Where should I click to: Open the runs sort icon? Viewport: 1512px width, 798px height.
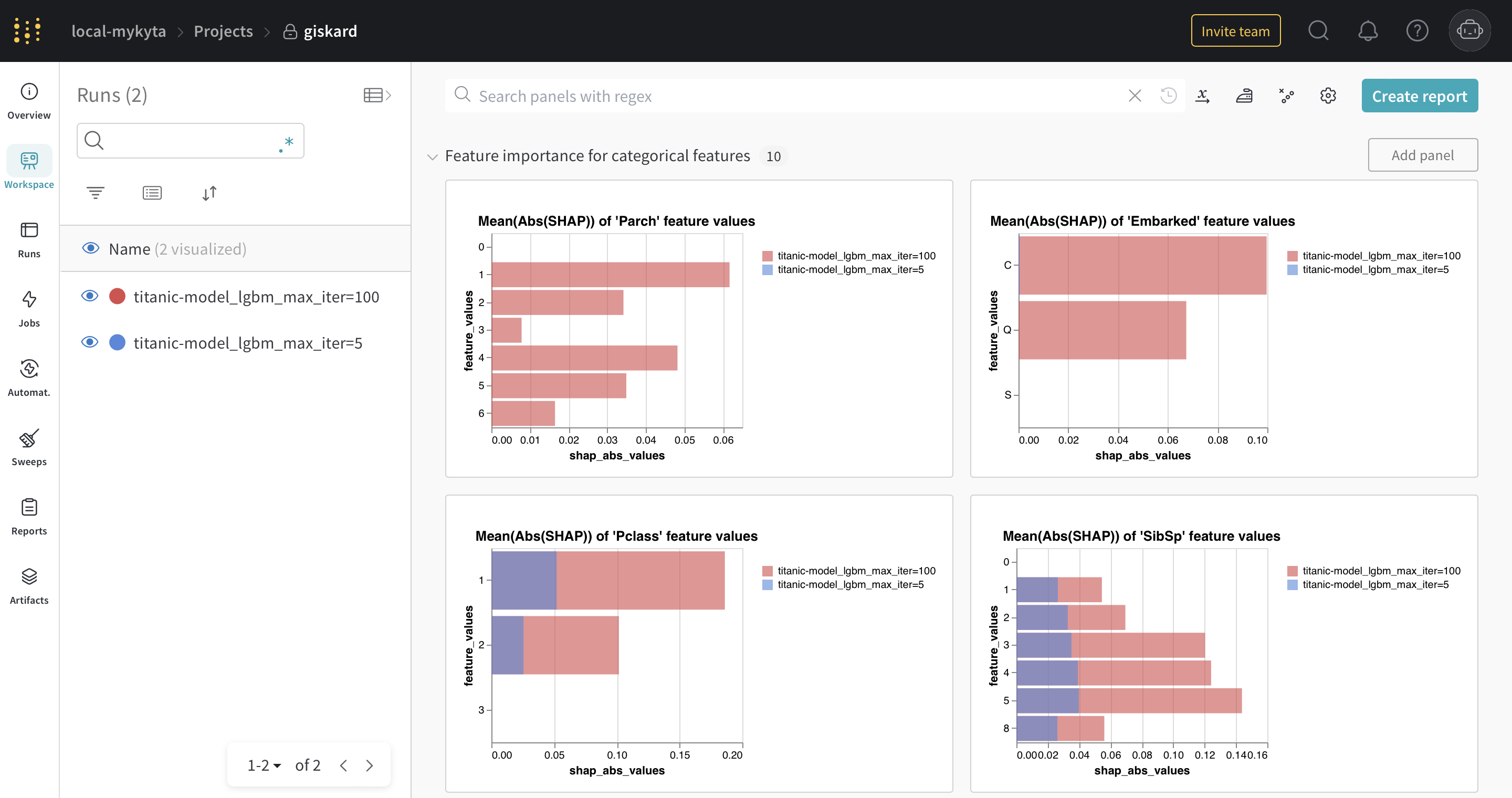[x=209, y=193]
